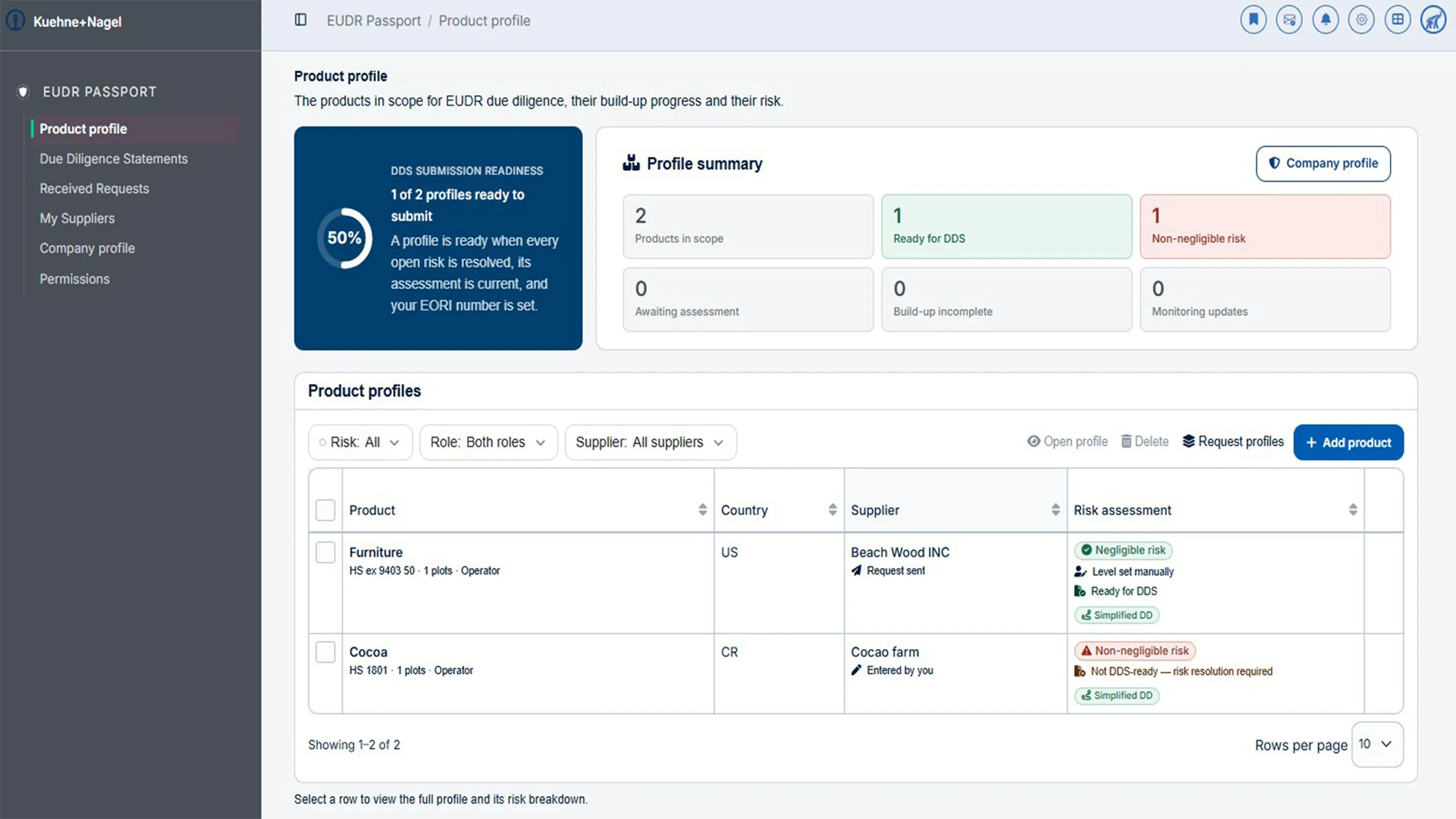This screenshot has width=1456, height=819.
Task: Open the bookmark icon in header
Action: [1253, 21]
